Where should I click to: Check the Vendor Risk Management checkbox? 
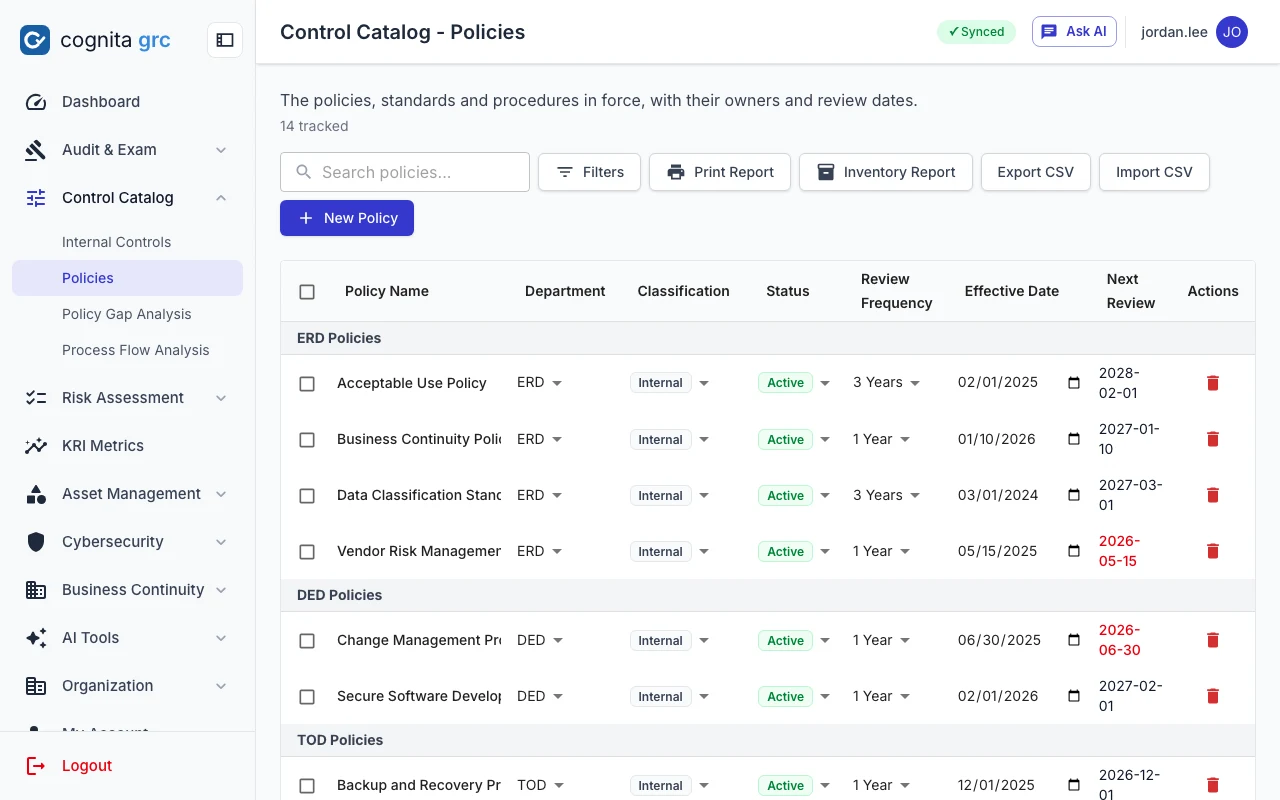click(x=307, y=552)
